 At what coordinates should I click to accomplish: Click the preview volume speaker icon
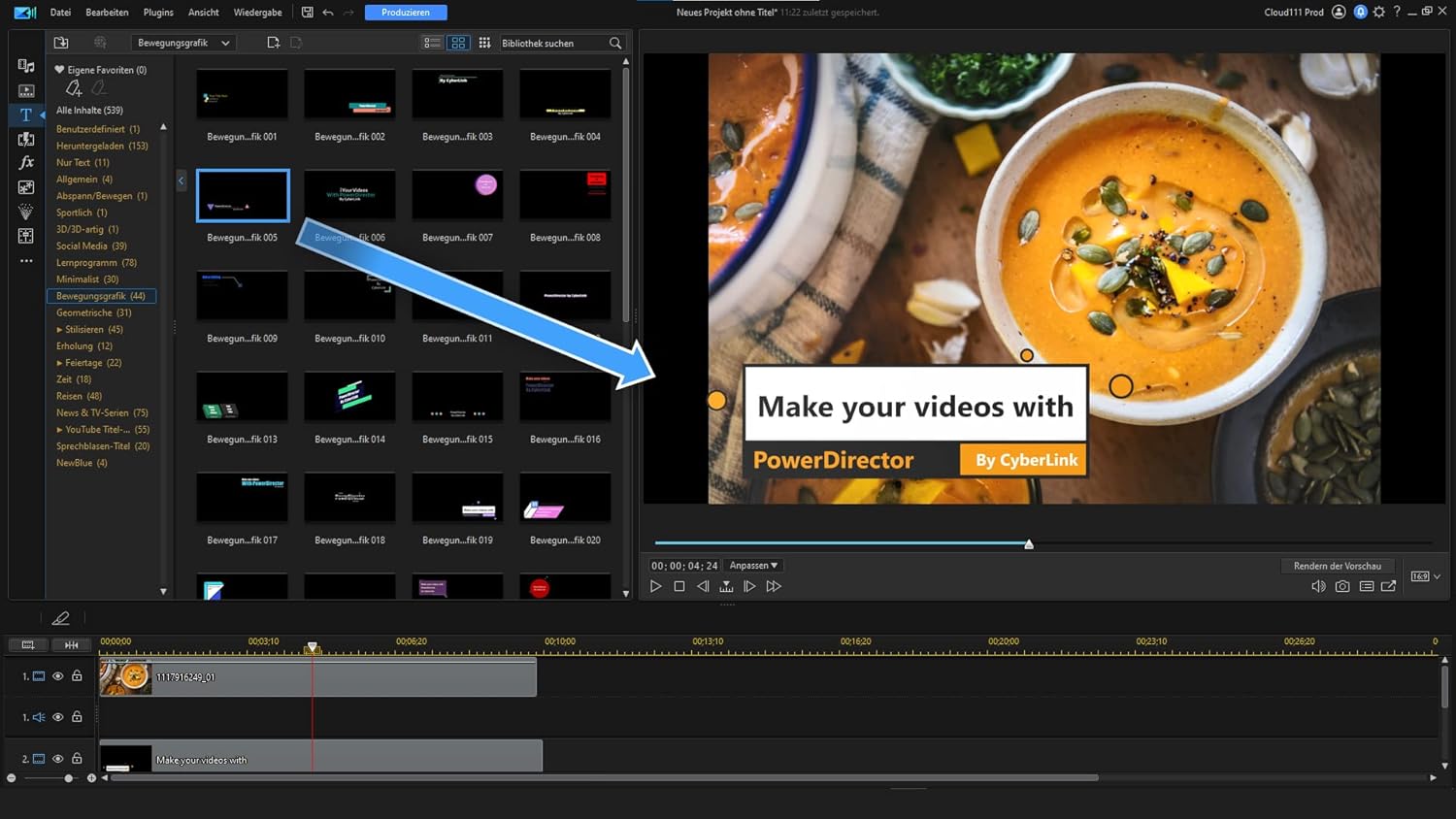pyautogui.click(x=1318, y=586)
